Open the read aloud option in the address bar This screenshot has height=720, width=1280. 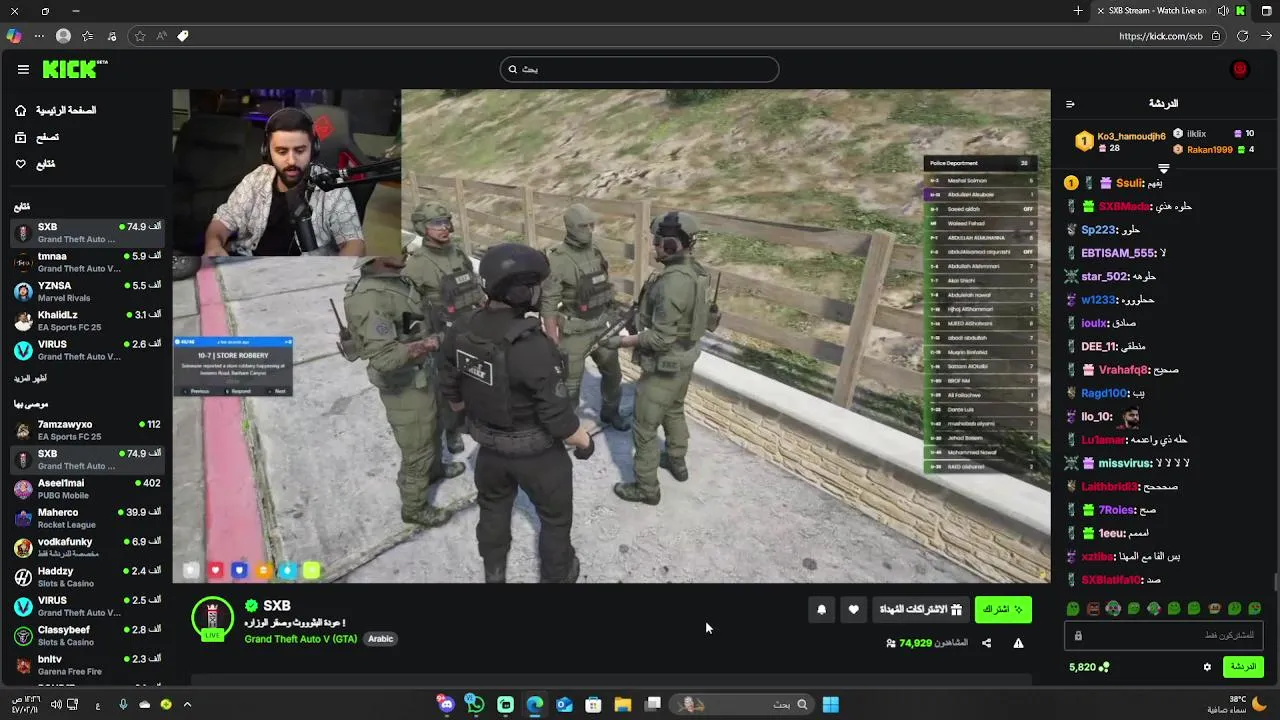coord(161,36)
